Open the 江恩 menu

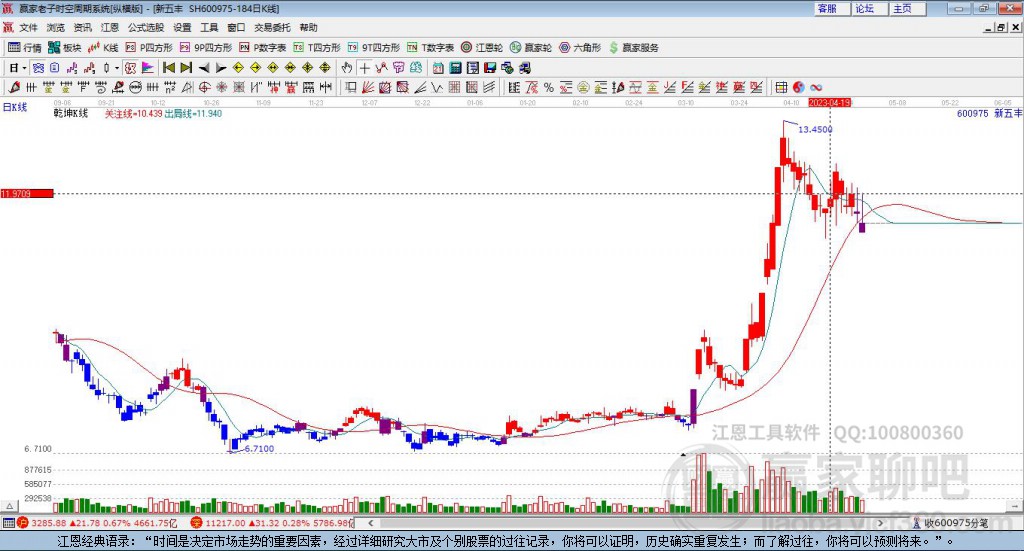(110, 27)
